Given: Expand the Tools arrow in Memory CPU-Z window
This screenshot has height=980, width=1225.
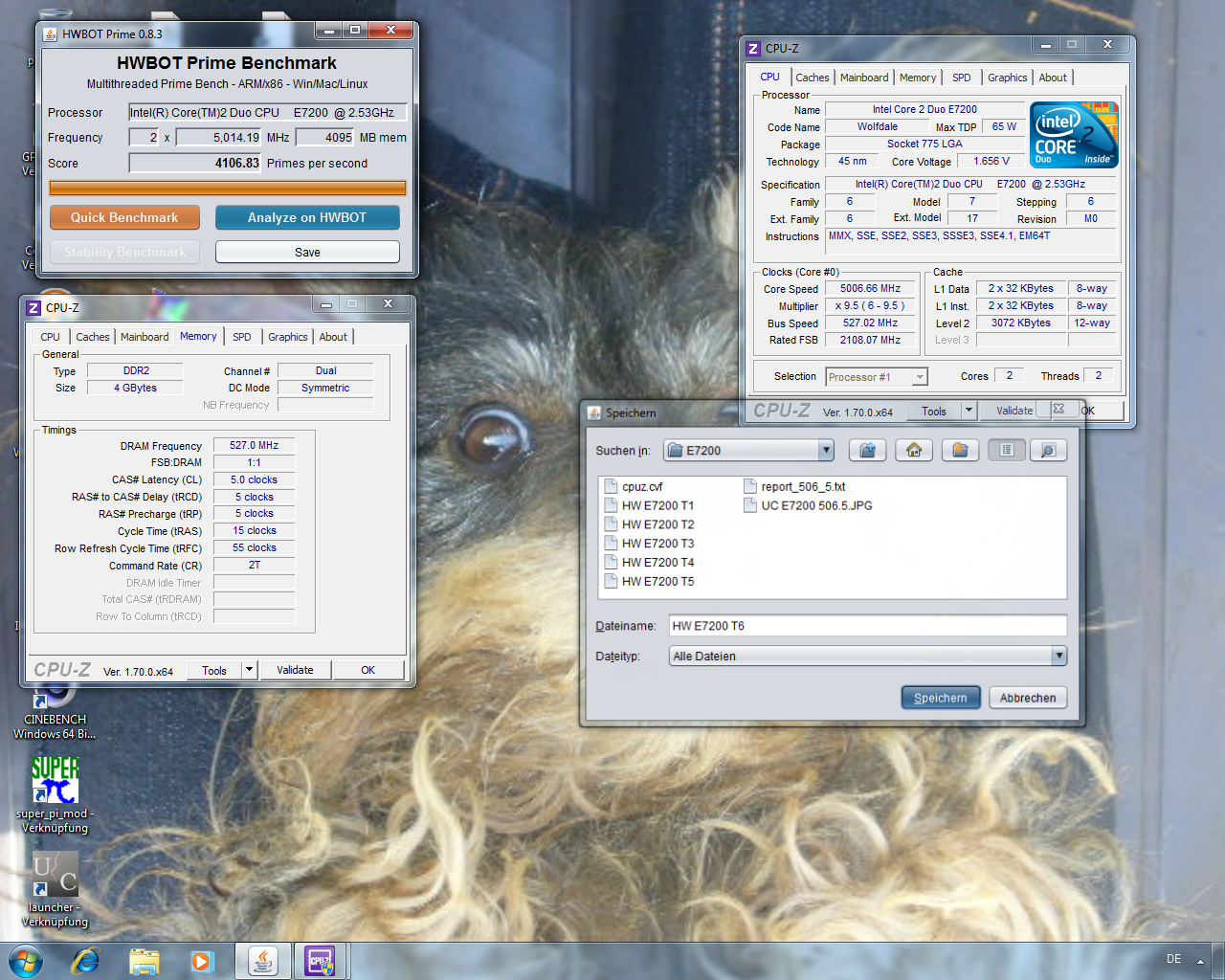Looking at the screenshot, I should pyautogui.click(x=249, y=670).
